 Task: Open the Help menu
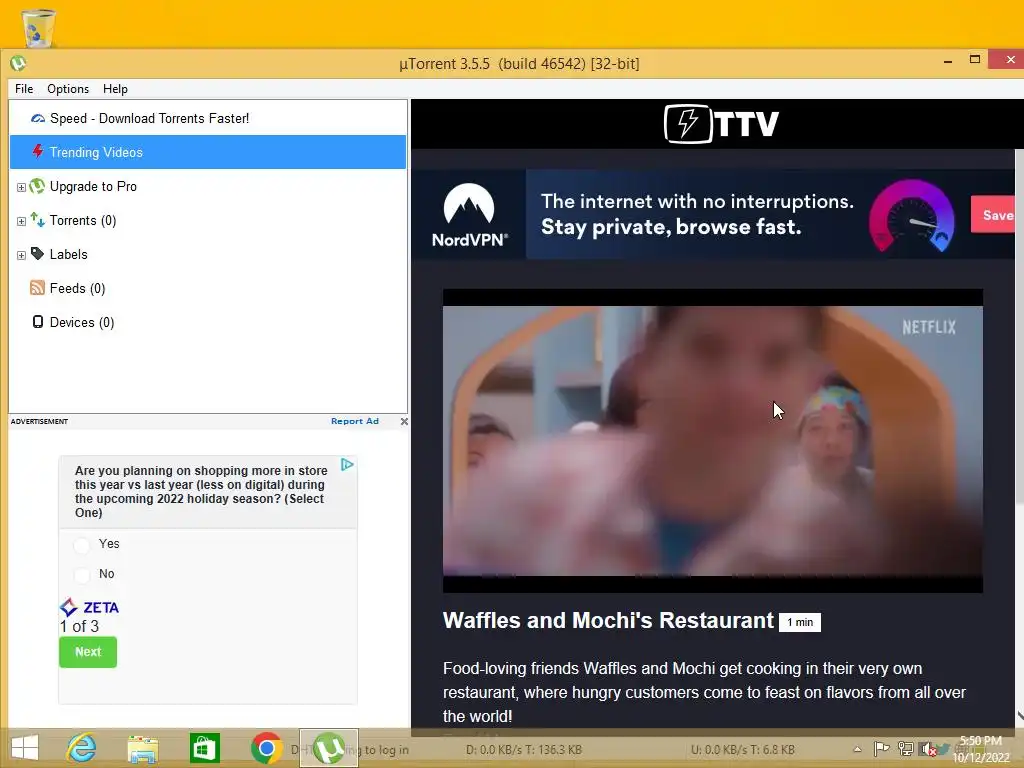click(x=115, y=89)
